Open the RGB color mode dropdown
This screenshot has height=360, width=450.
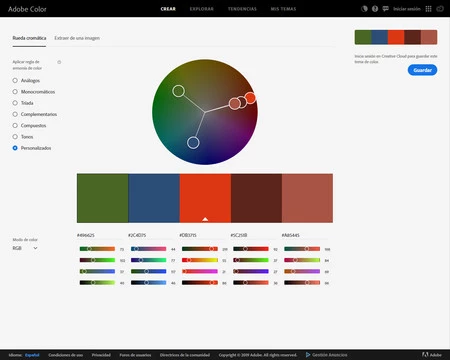click(x=25, y=248)
